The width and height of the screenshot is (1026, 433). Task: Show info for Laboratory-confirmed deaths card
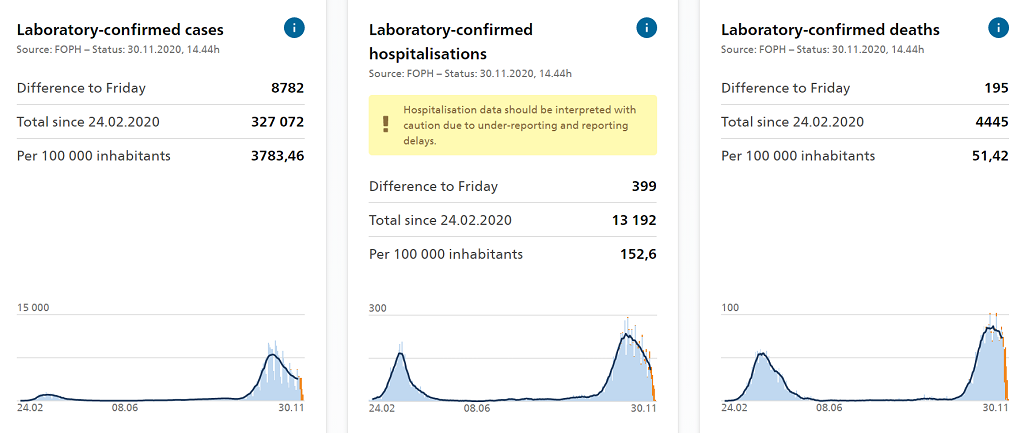coord(998,28)
